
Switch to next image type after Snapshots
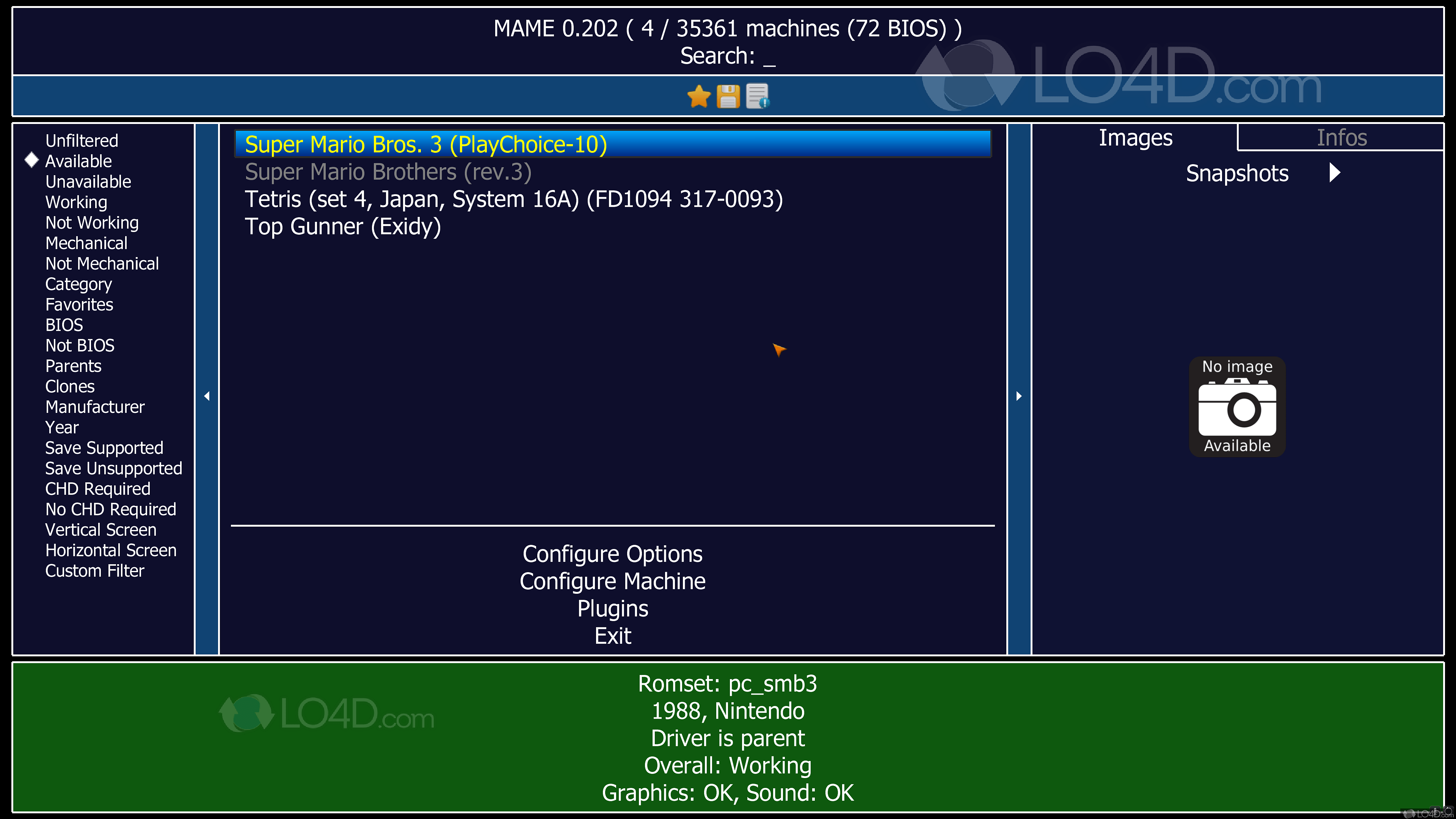1335,173
